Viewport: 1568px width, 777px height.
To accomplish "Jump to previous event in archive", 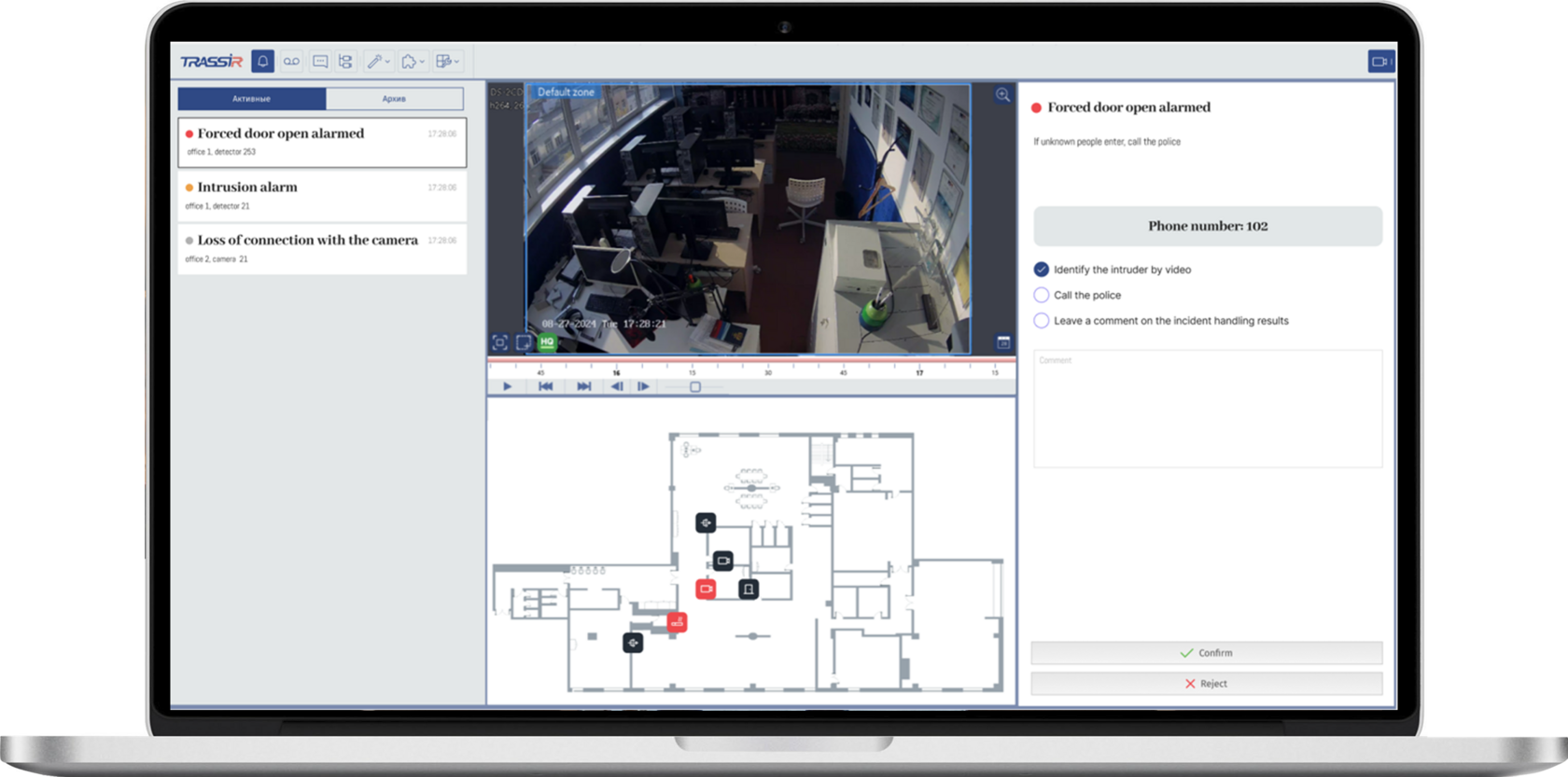I will coord(546,386).
